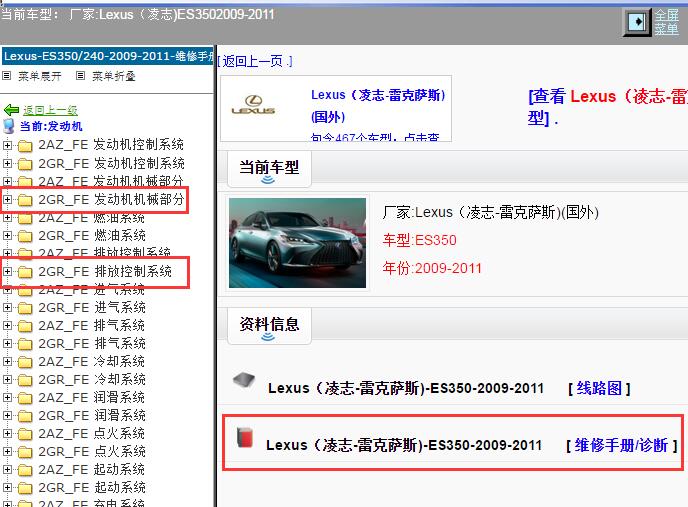Expand 2GR_FE 起动系统 node
688x507 pixels.
(x=7, y=487)
